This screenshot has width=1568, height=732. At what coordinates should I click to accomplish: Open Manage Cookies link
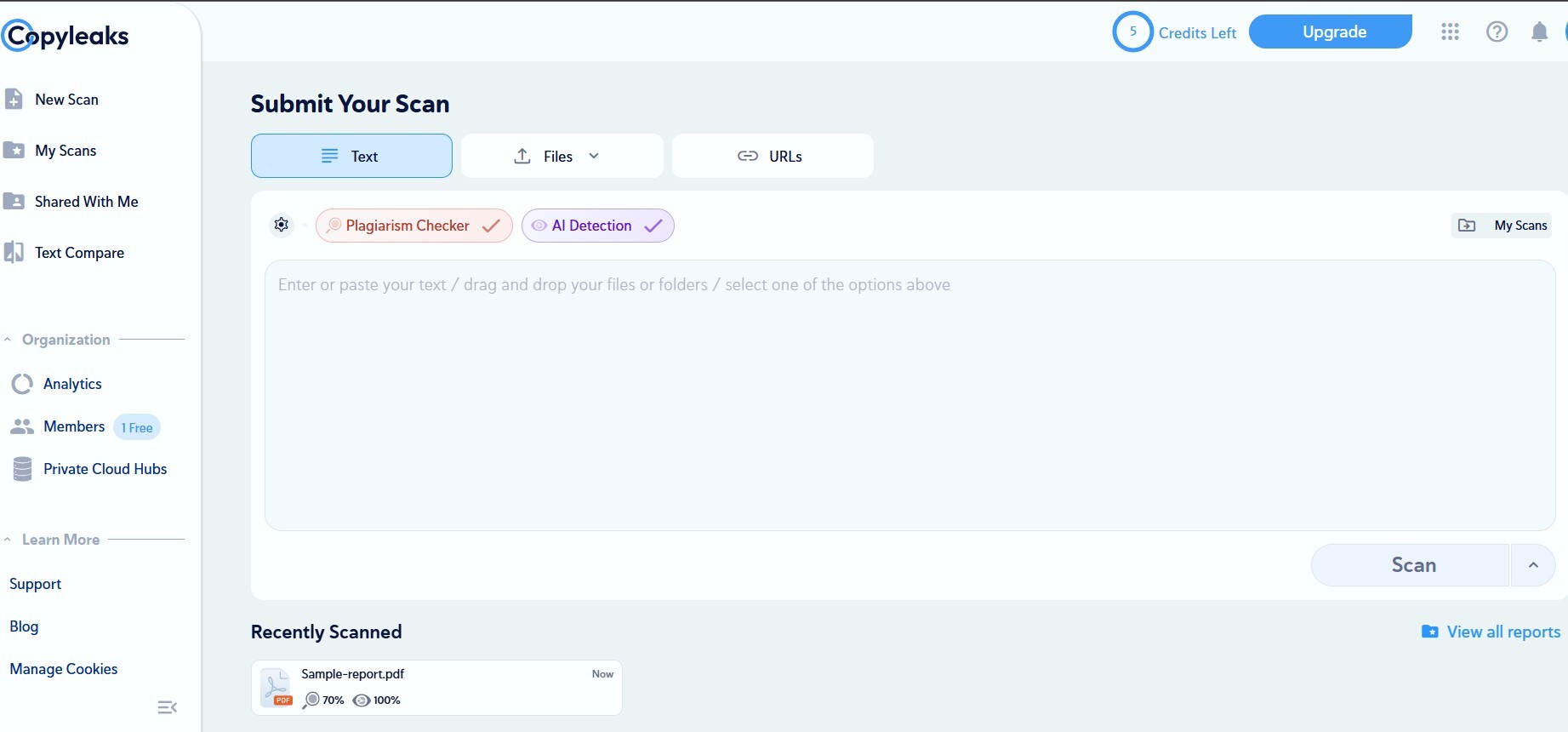pos(64,669)
